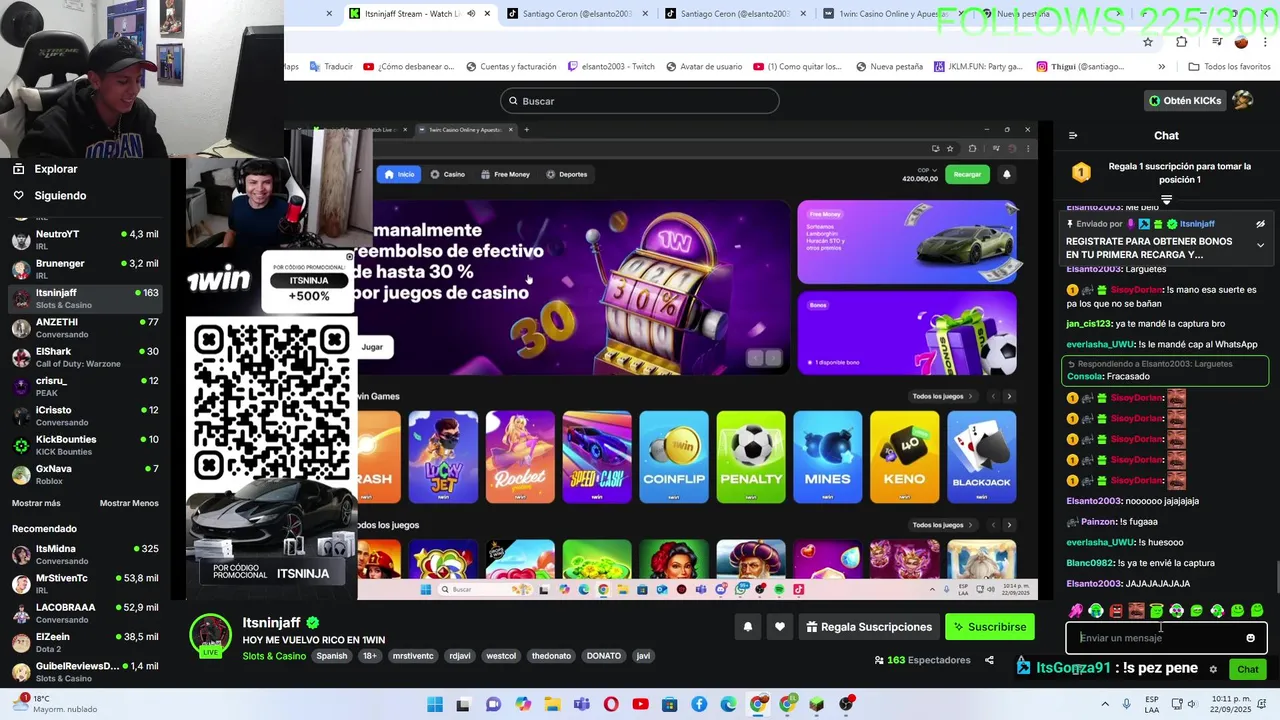Click the Obtén KICKs button
This screenshot has height=720, width=1280.
point(1185,101)
